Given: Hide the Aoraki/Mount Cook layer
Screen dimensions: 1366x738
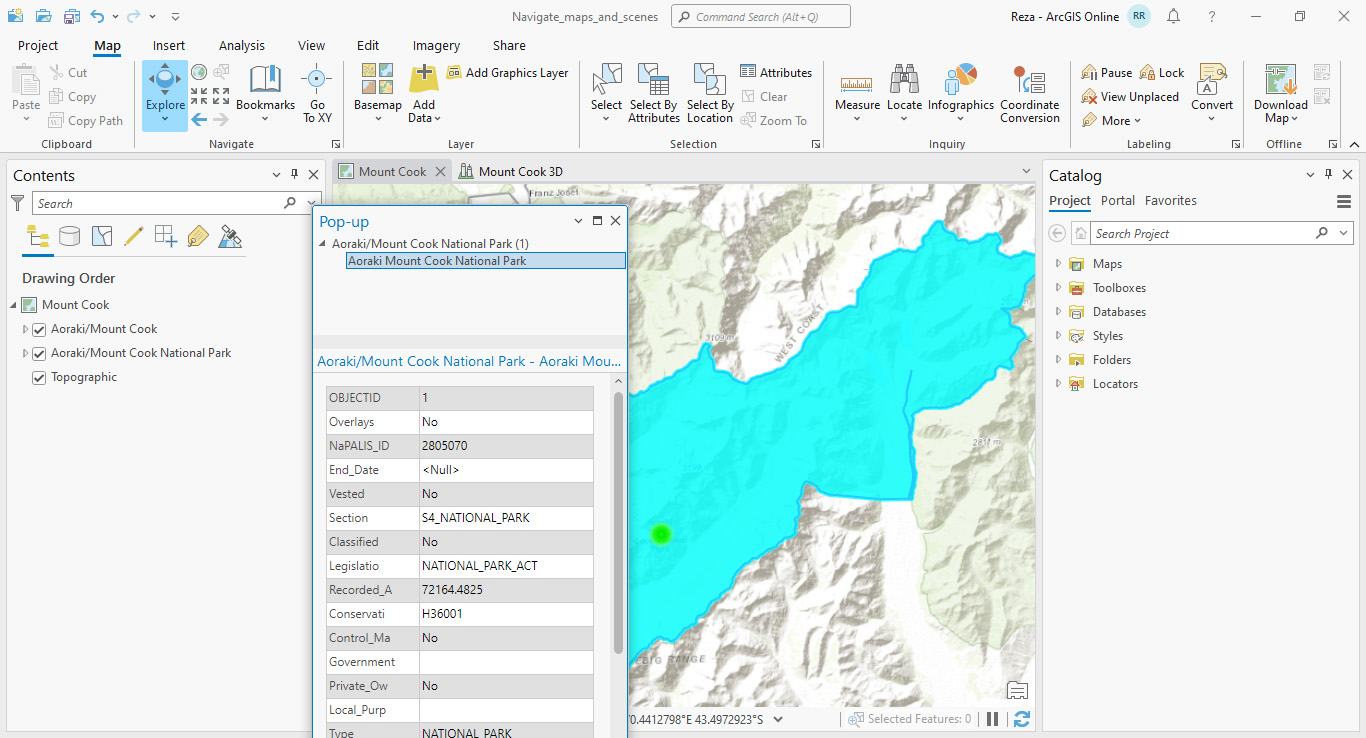Looking at the screenshot, I should [41, 328].
